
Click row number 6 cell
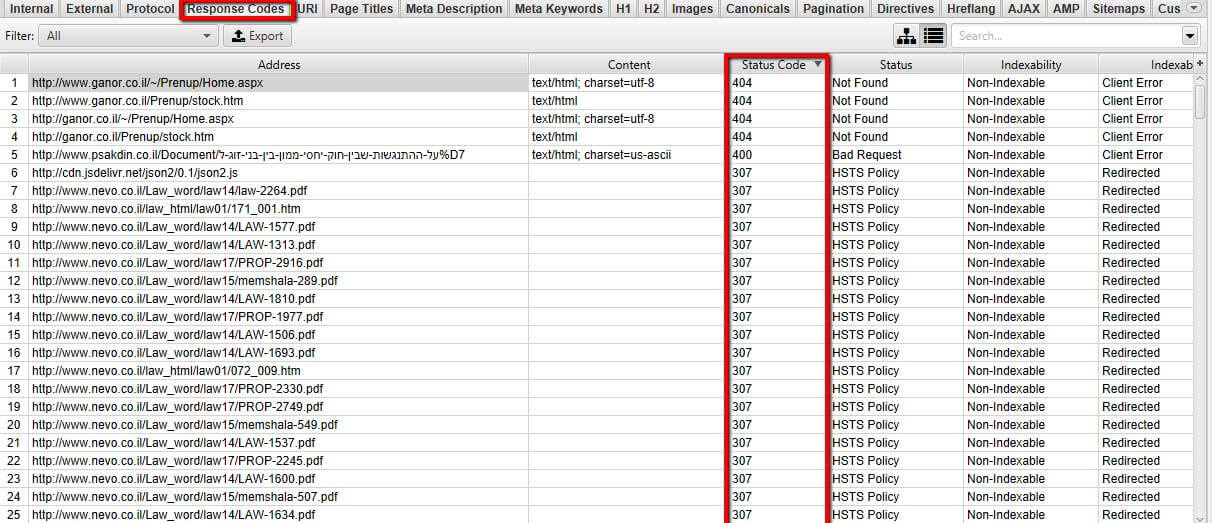(14, 173)
